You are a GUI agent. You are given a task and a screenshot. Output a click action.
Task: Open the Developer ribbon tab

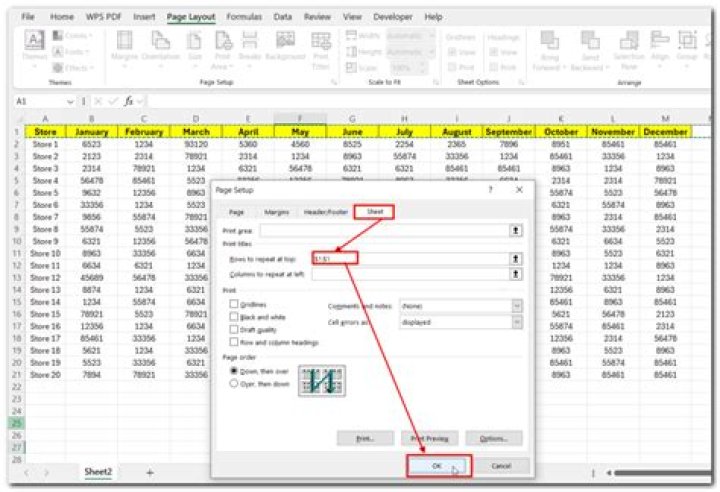[x=393, y=17]
